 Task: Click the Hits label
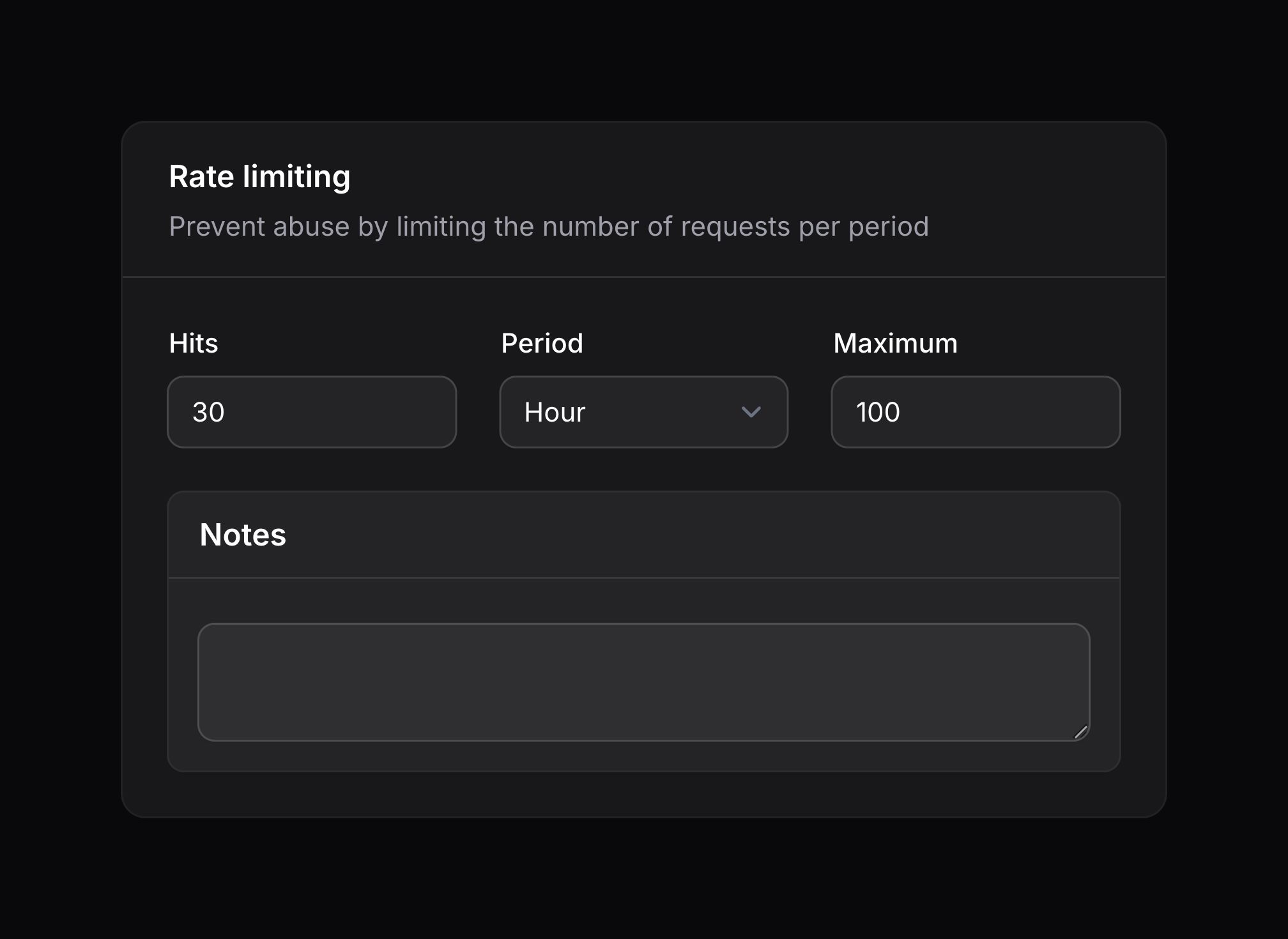[x=194, y=344]
